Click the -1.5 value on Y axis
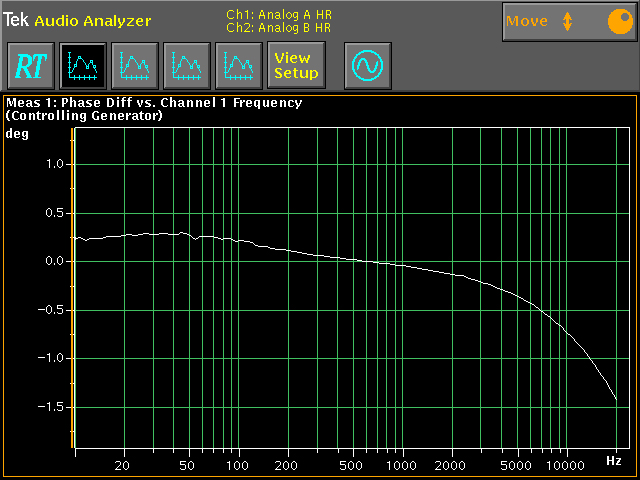The image size is (640, 480). [x=50, y=407]
